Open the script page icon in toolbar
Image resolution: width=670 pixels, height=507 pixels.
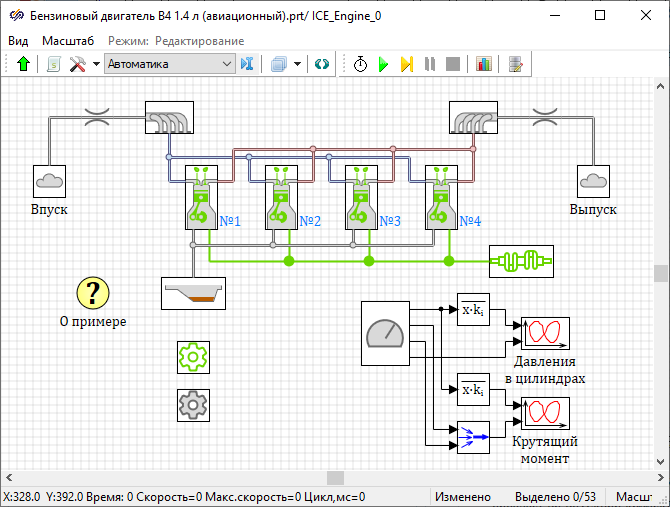point(54,64)
